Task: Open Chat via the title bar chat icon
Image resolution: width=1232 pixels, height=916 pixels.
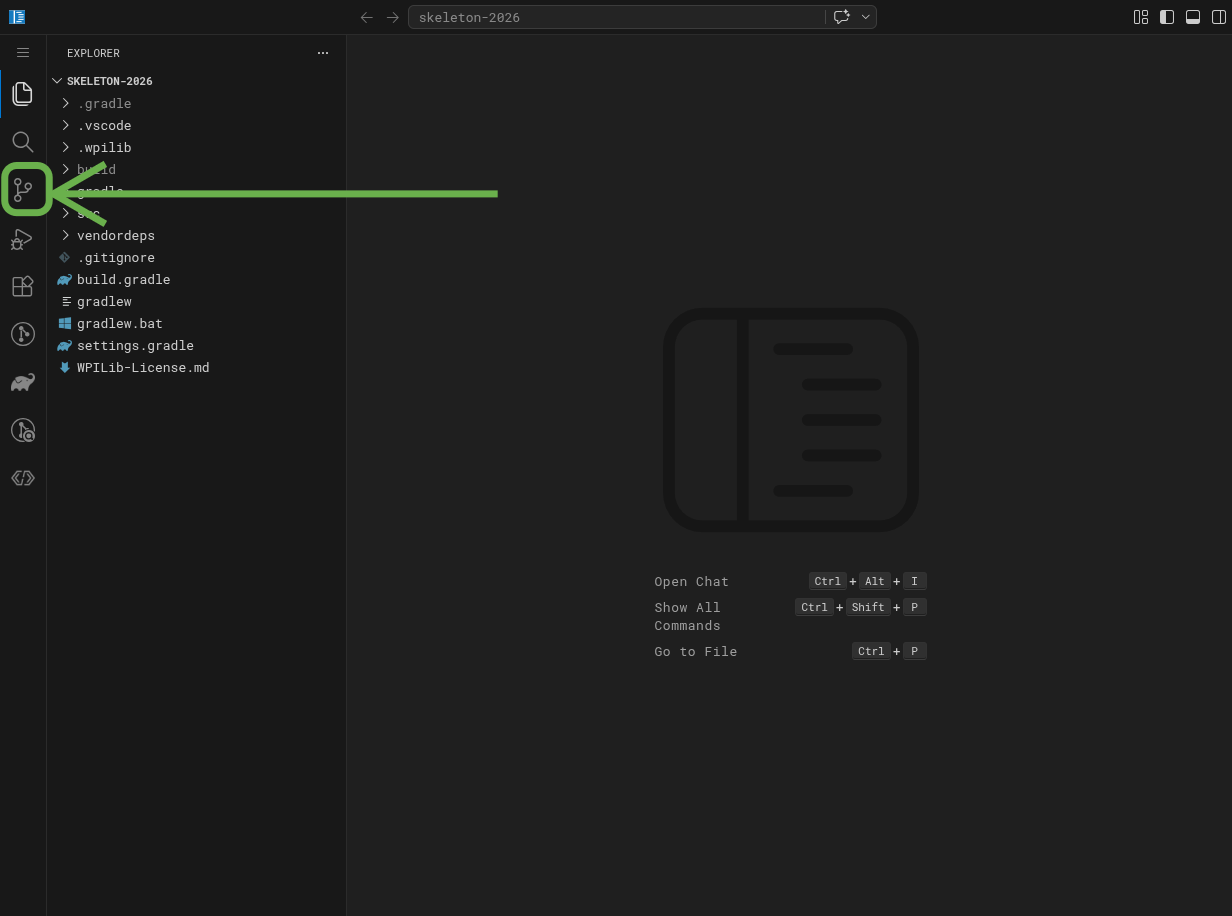Action: tap(842, 17)
